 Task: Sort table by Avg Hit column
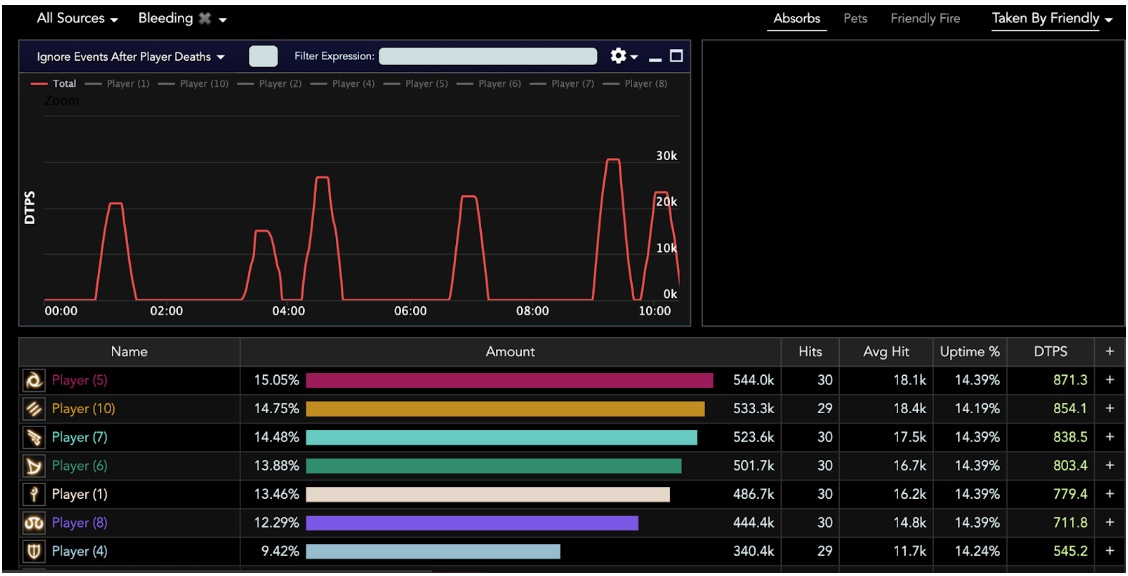886,352
